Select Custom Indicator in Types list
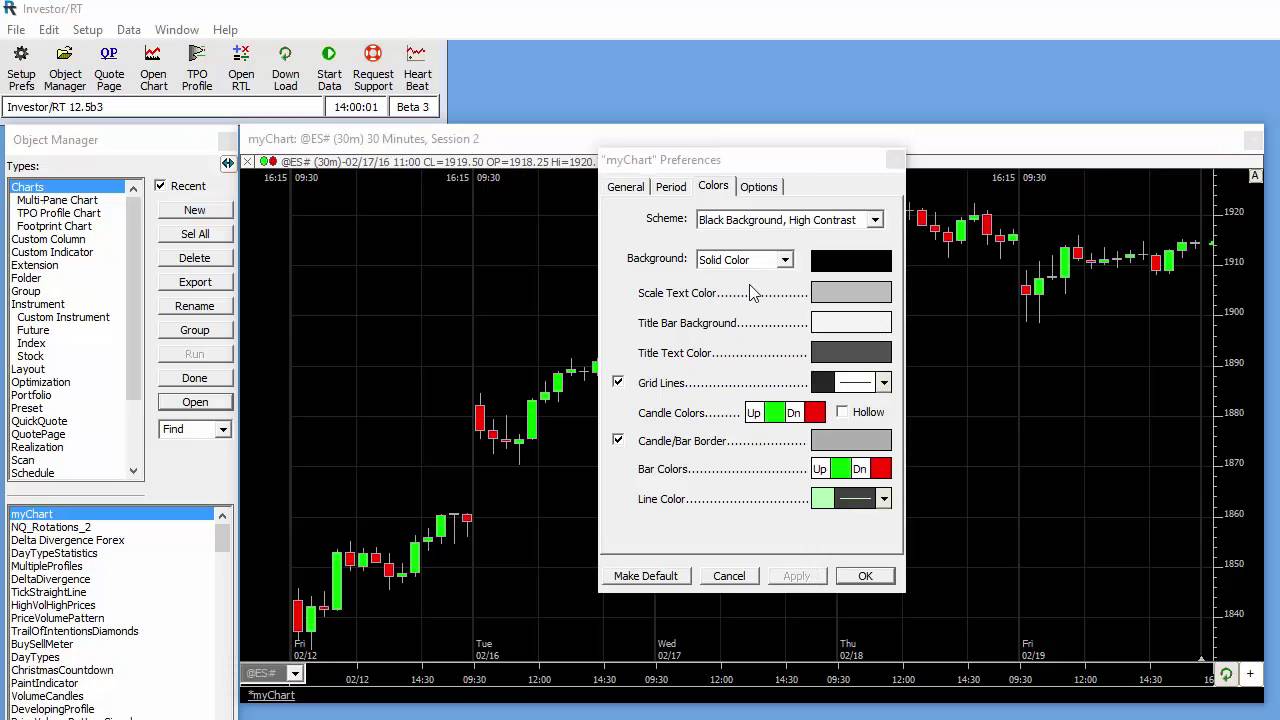This screenshot has width=1280, height=720. tap(52, 252)
